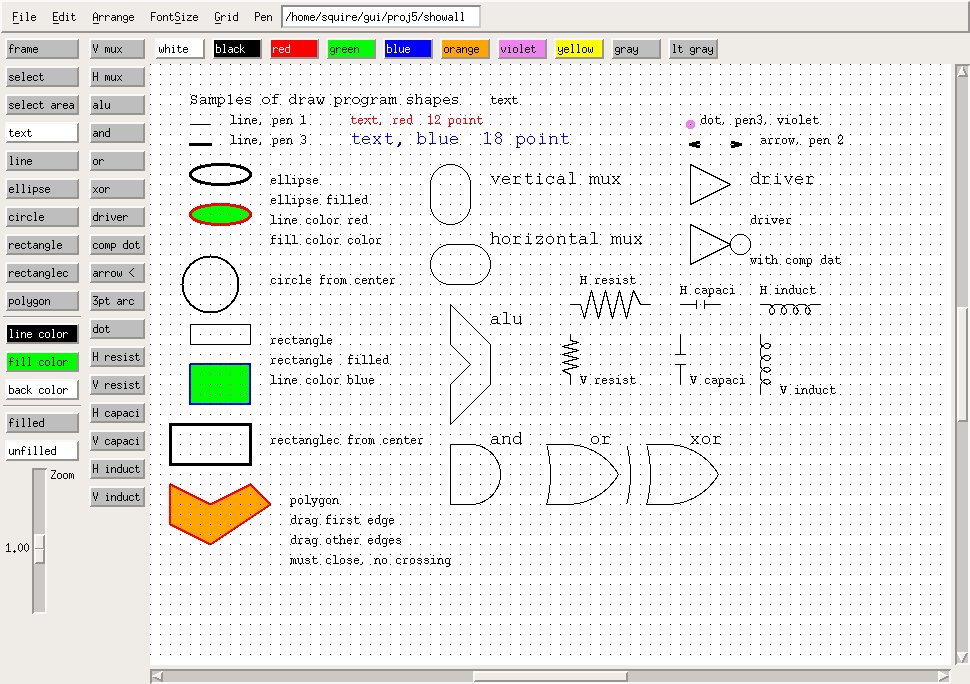This screenshot has width=970, height=684.
Task: Click the 'text, blue 18 point' label
Action: point(460,139)
